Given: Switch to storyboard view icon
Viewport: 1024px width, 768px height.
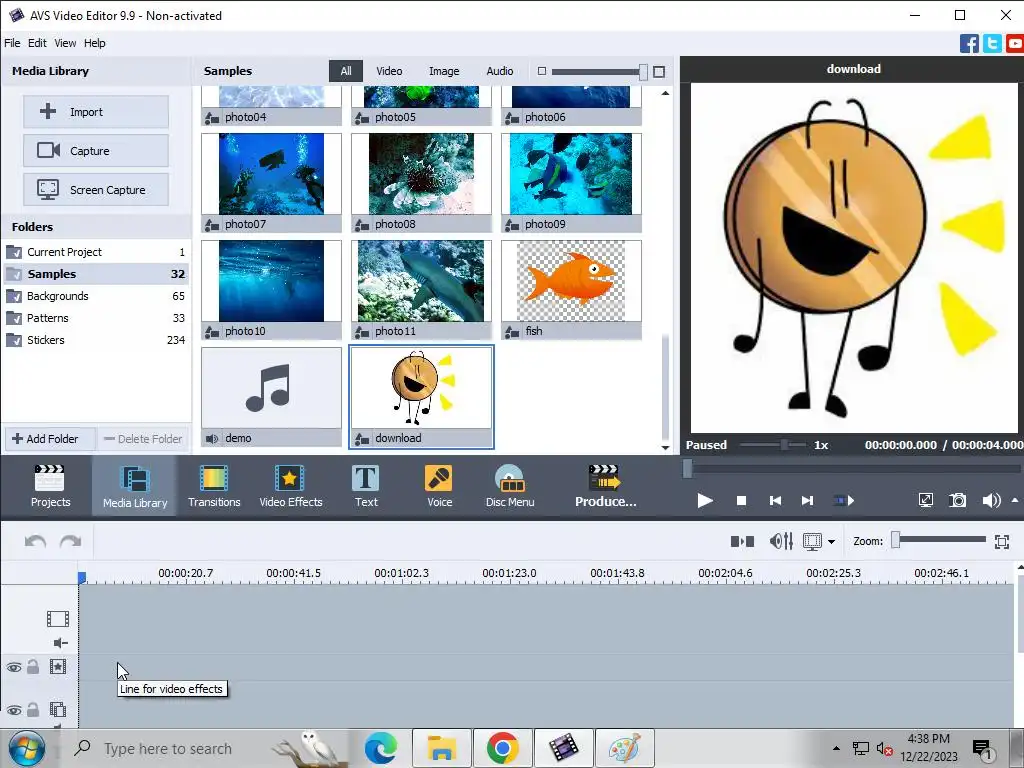Looking at the screenshot, I should tap(743, 541).
